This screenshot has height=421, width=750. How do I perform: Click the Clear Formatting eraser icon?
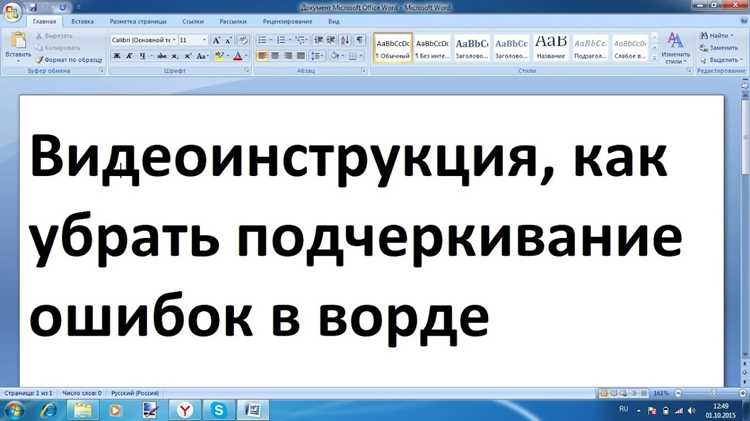(x=243, y=40)
